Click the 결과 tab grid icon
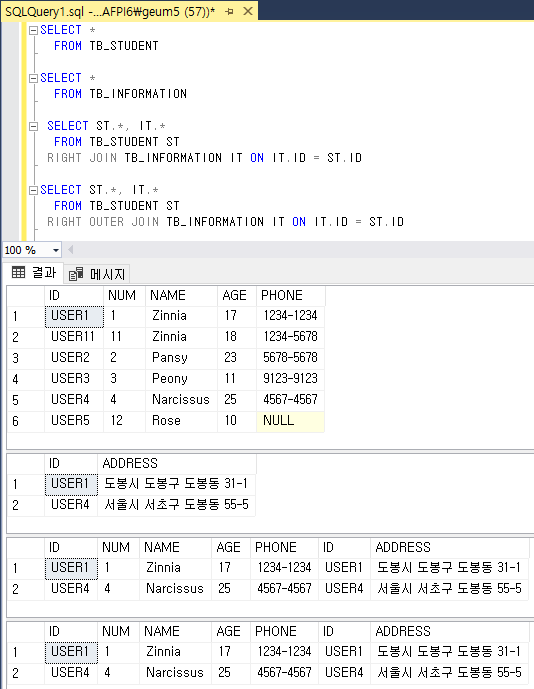The height and width of the screenshot is (689, 534). (x=18, y=273)
